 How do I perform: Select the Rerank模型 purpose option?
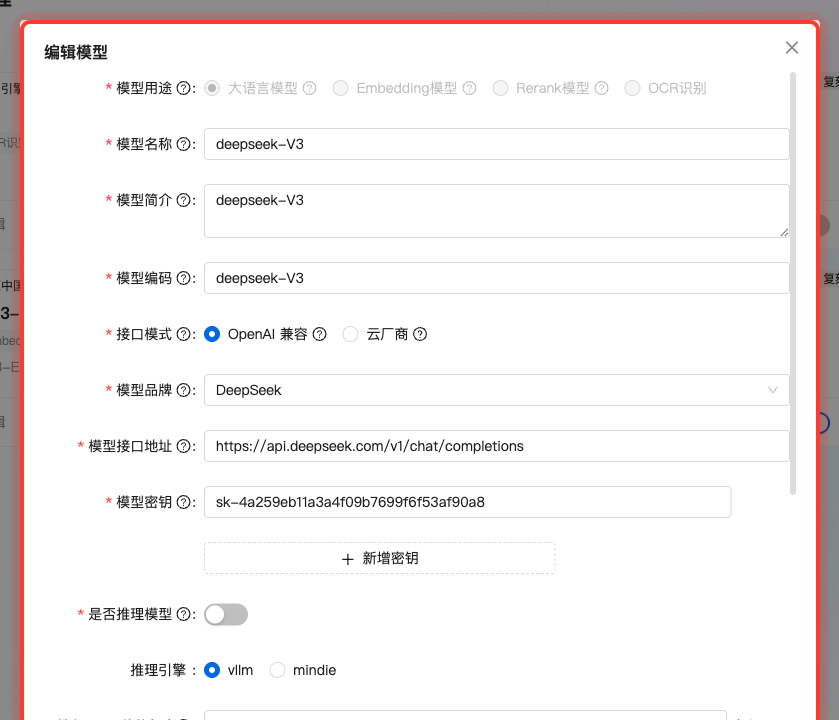[501, 88]
